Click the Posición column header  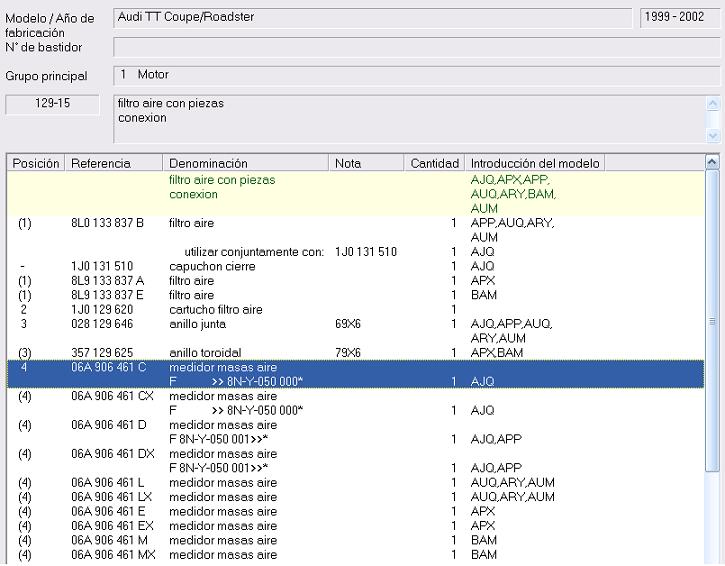[36, 163]
